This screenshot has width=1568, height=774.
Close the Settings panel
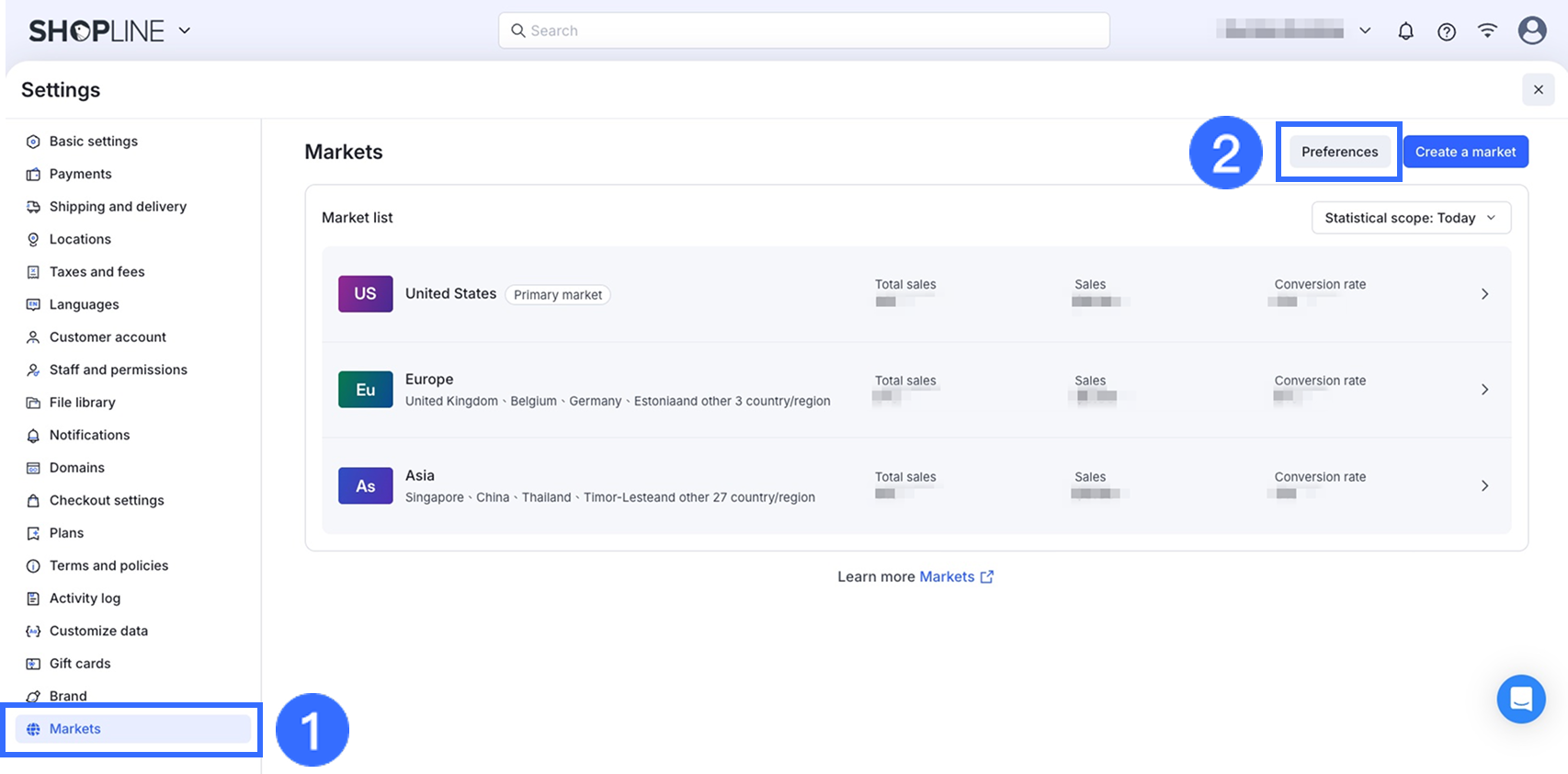click(1539, 90)
